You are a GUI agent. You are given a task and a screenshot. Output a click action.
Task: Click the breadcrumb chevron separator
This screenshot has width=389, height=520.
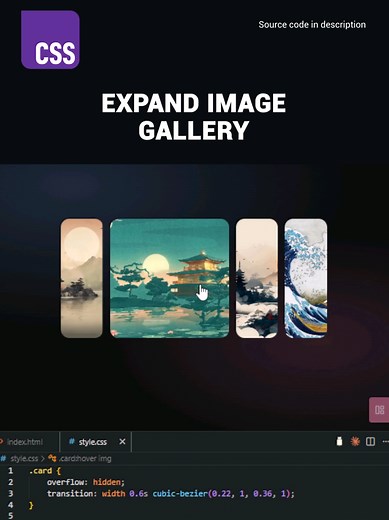coord(43,459)
